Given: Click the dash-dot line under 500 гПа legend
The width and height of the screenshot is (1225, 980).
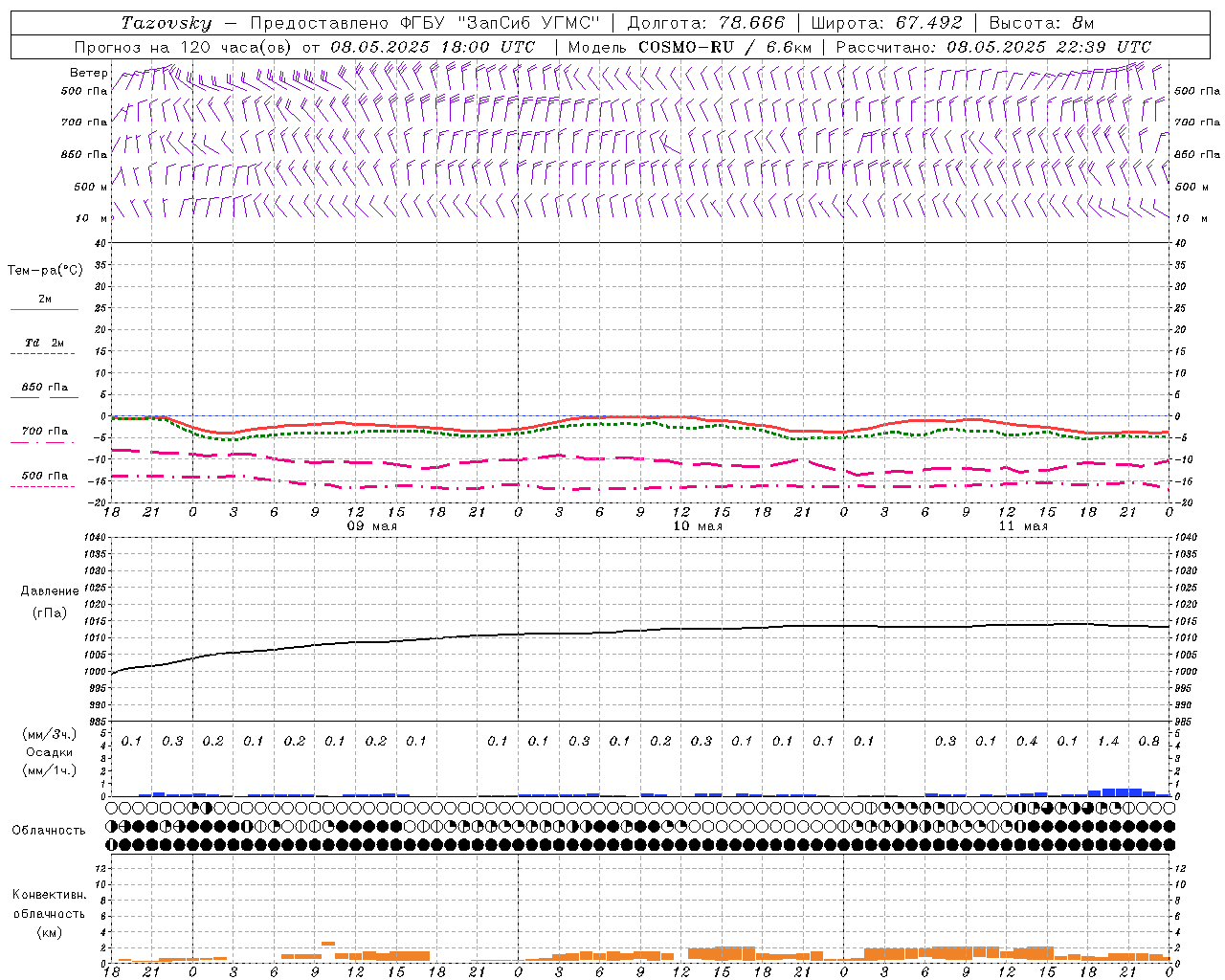Looking at the screenshot, I should point(42,487).
